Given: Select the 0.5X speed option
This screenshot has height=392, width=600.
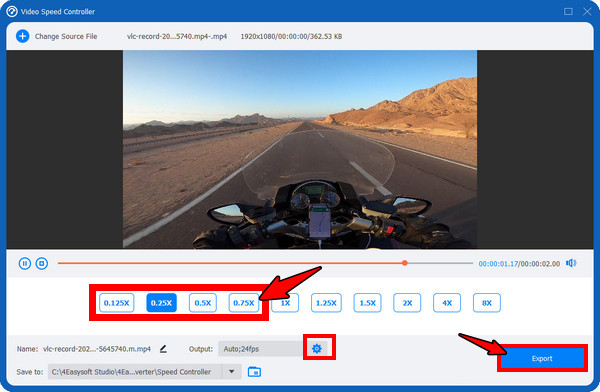Looking at the screenshot, I should coord(203,303).
